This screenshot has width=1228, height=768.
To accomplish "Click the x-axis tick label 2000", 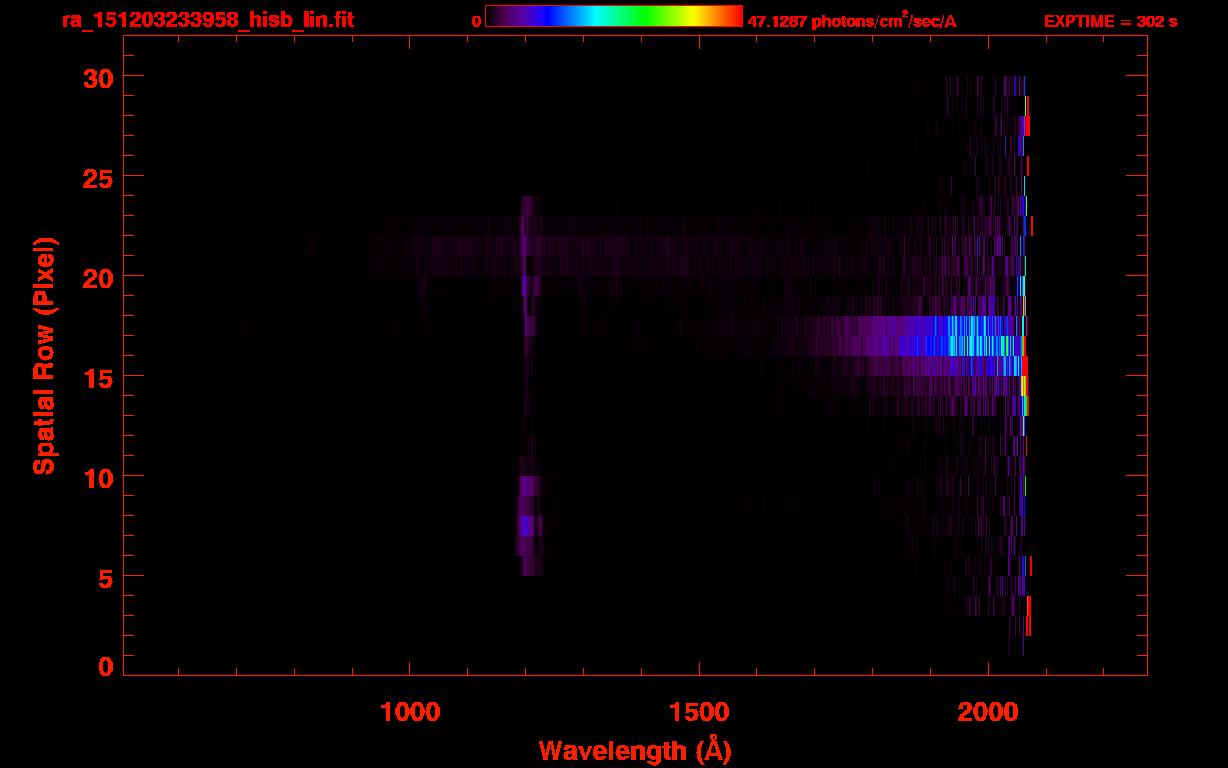I will [988, 711].
